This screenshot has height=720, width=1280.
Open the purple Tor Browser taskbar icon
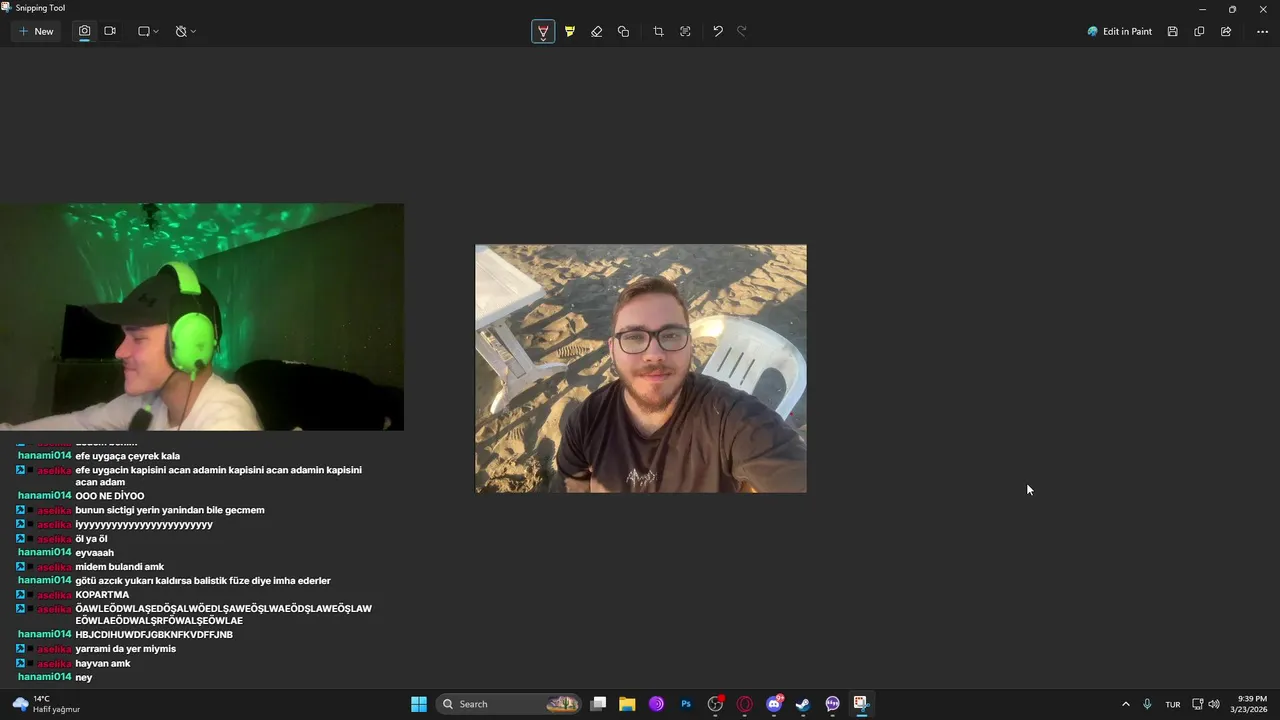point(656,704)
